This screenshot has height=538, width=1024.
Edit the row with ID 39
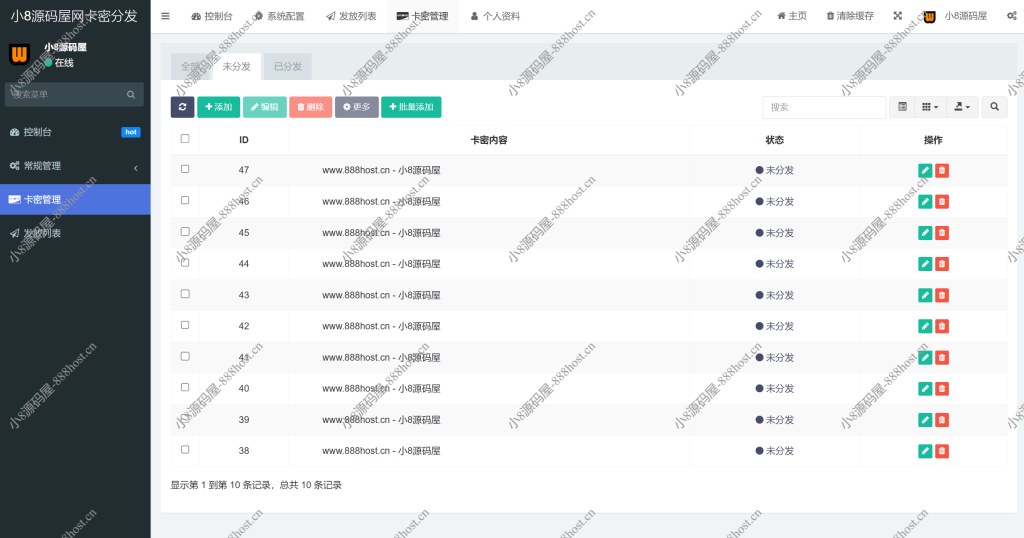coord(925,420)
